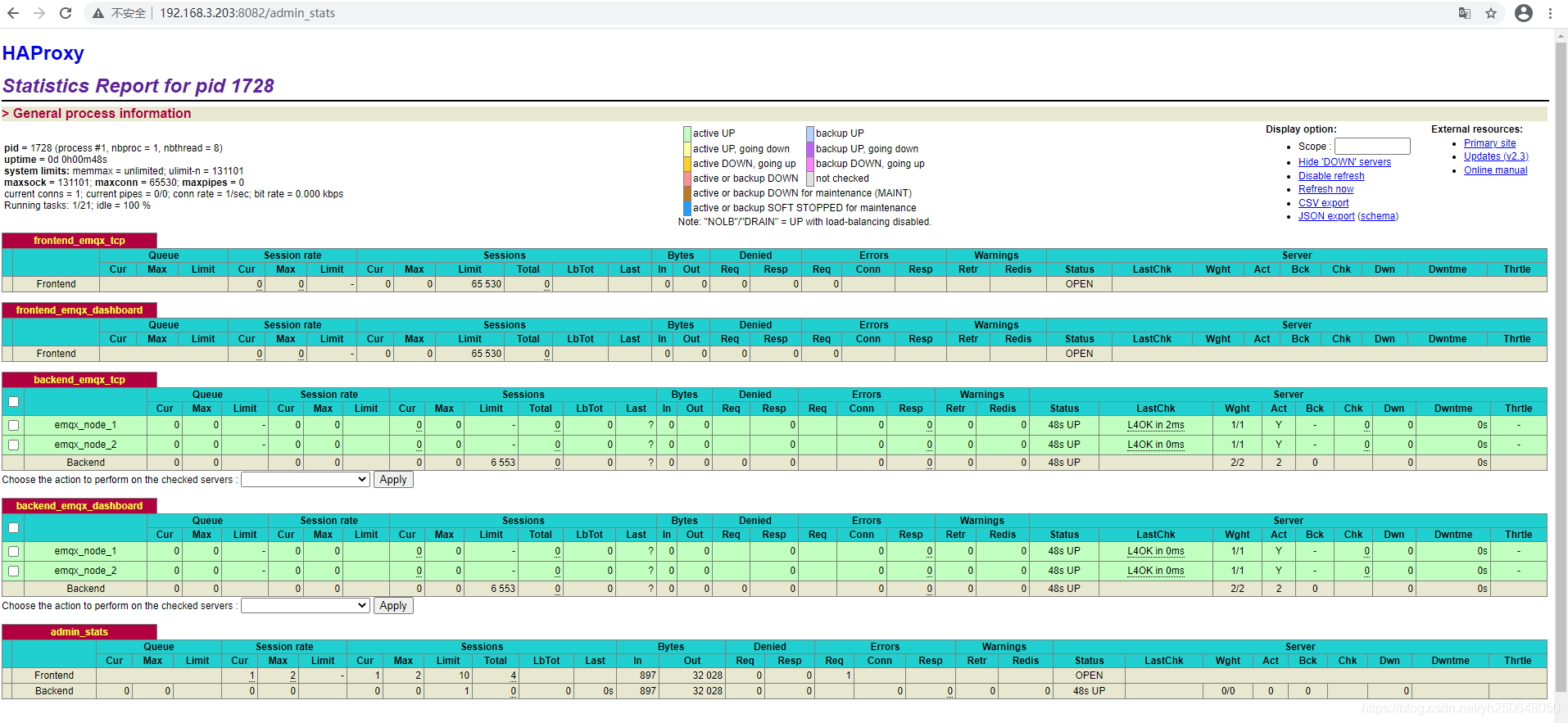This screenshot has height=723, width=1568.
Task: Check emqx_node_2 in backend_emqx_tcp table
Action: click(13, 445)
